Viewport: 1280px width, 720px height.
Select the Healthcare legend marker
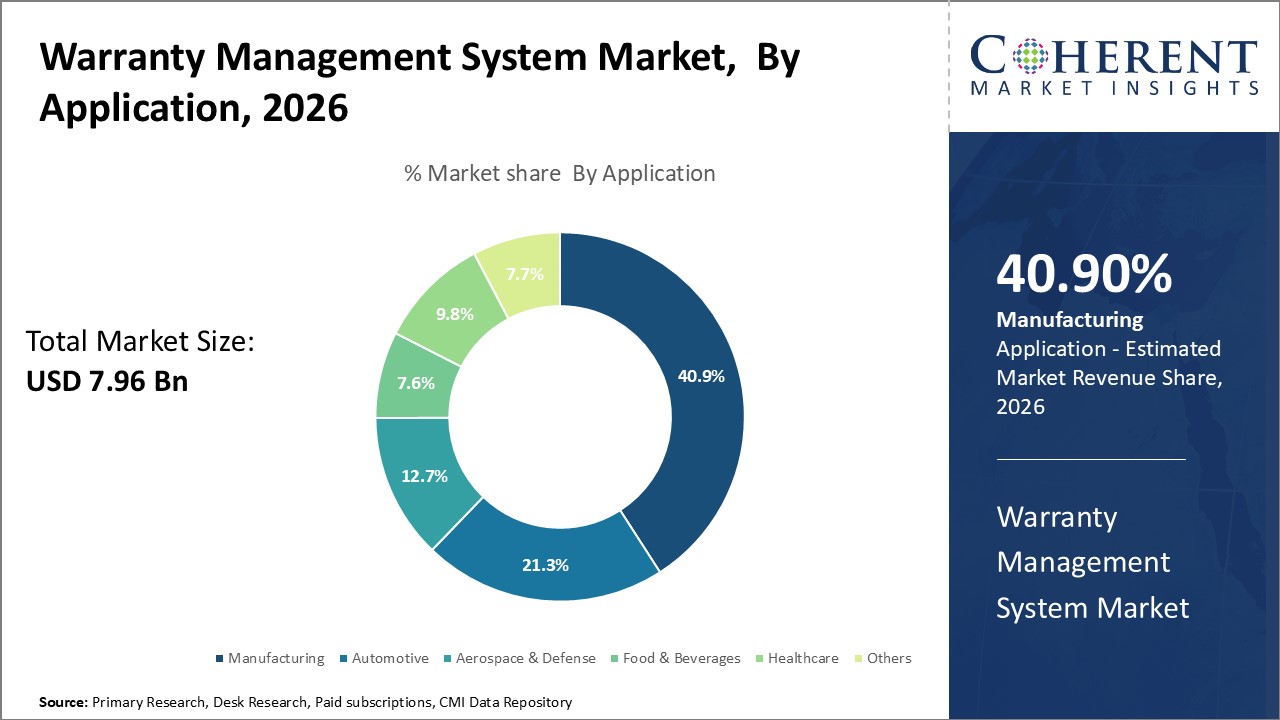coord(757,658)
